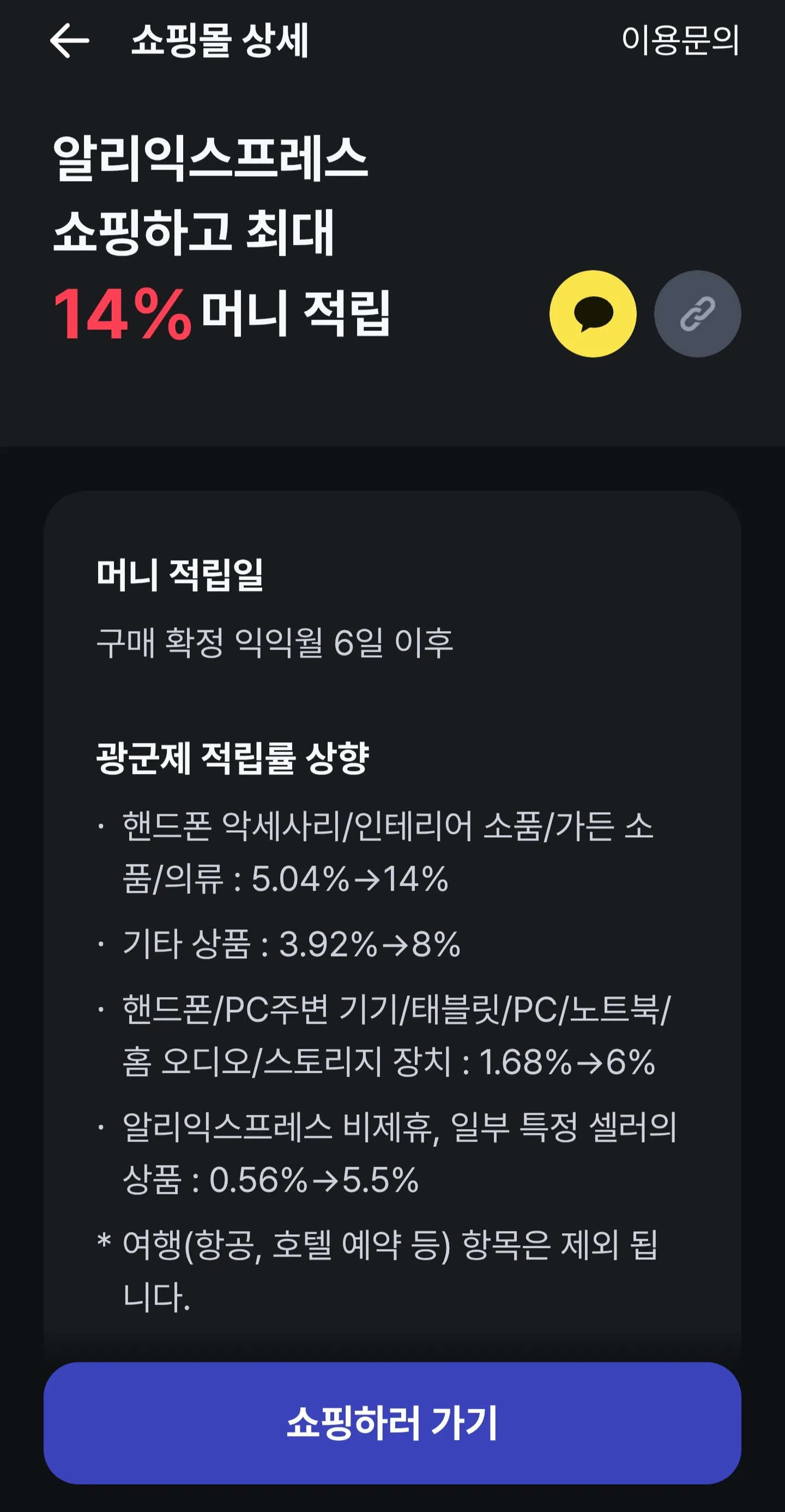Copy the promotion link with the chain icon
This screenshot has width=785, height=1512.
point(699,314)
